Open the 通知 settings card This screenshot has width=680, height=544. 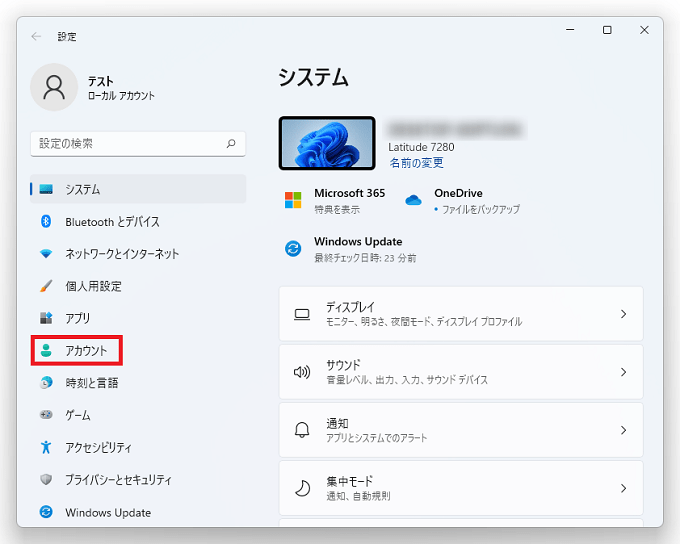click(x=461, y=430)
